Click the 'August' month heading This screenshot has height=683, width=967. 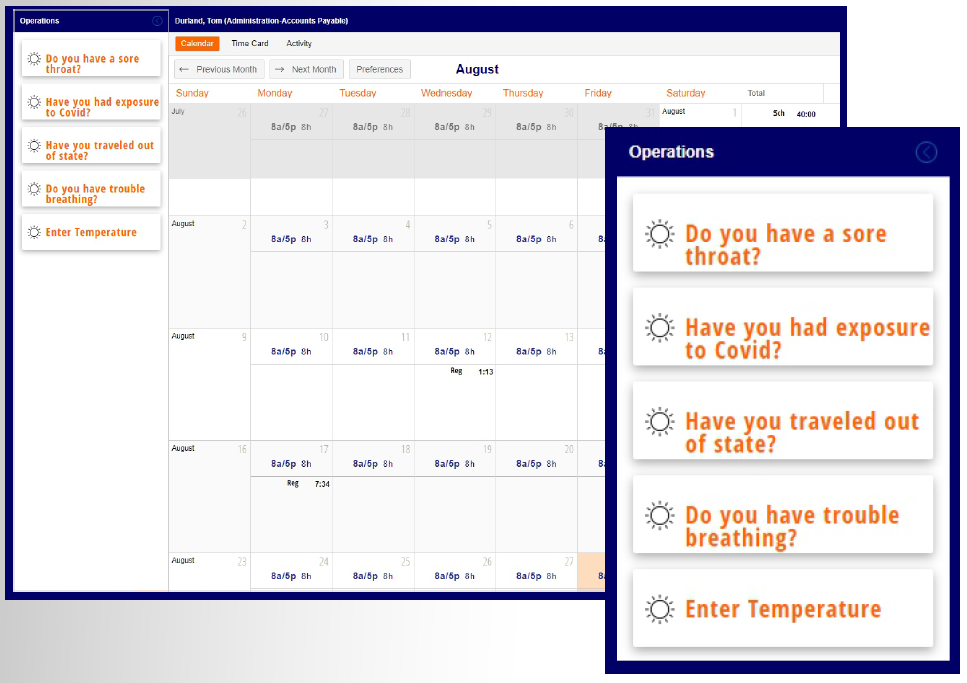[477, 69]
